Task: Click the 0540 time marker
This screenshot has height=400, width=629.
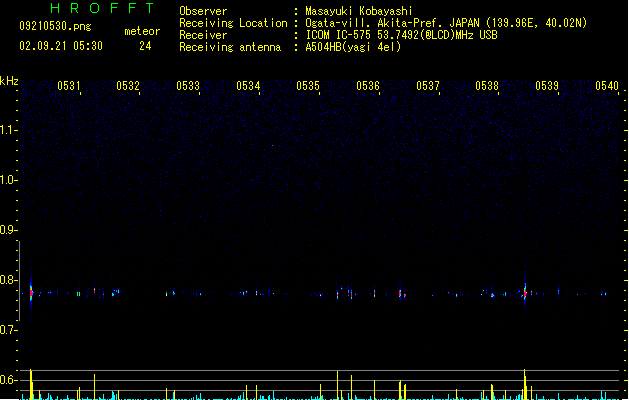Action: (x=607, y=86)
